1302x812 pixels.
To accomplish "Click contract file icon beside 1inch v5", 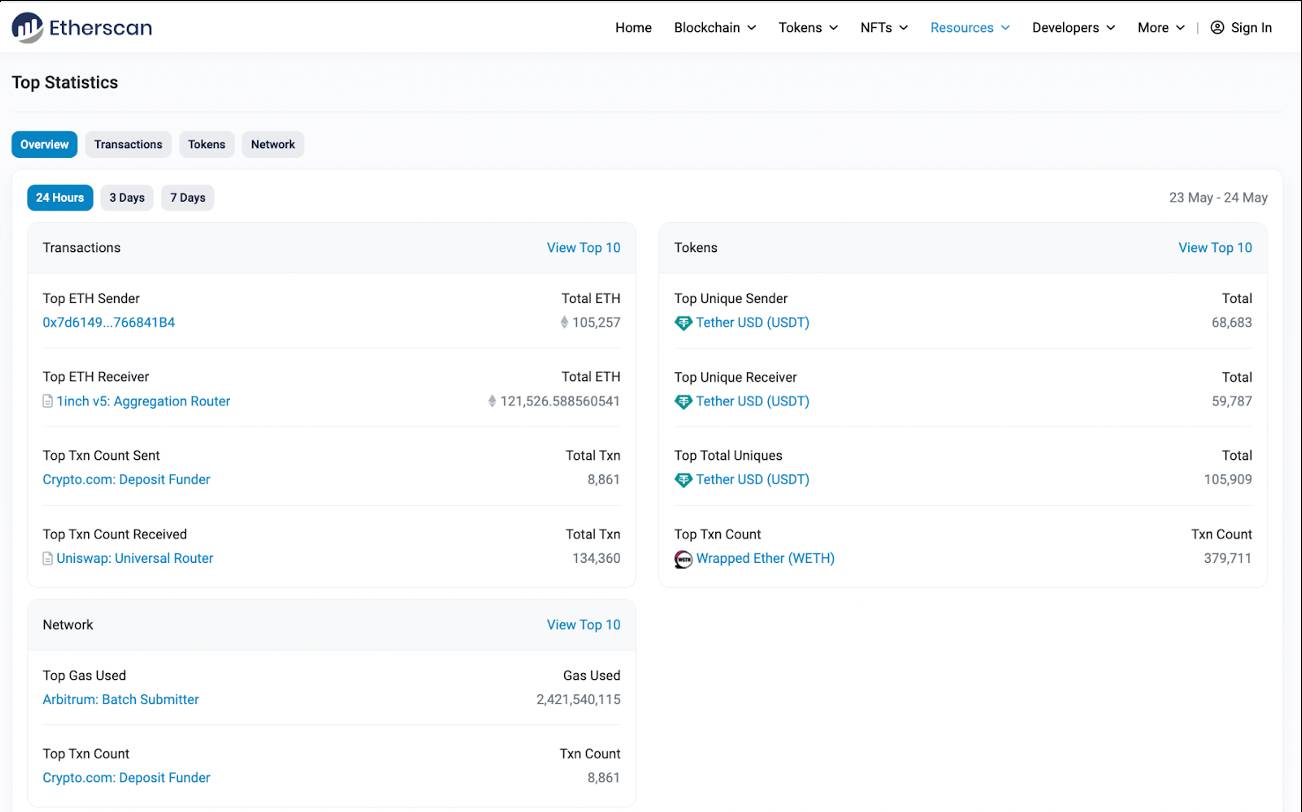I will [x=47, y=401].
